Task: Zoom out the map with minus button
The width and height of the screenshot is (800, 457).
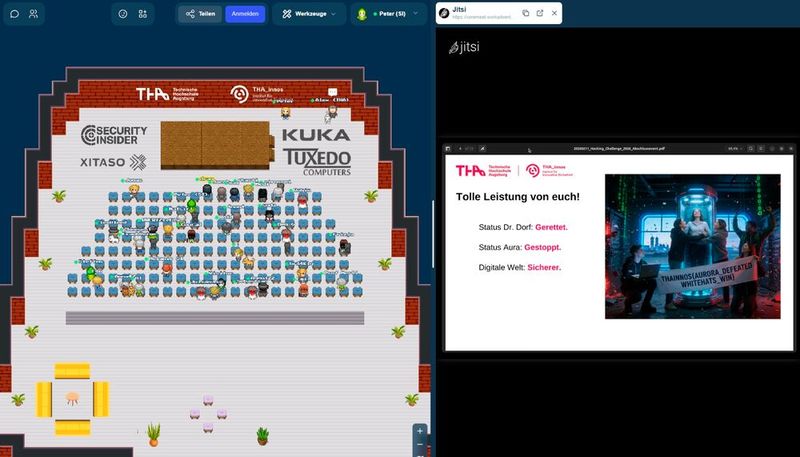Action: pyautogui.click(x=420, y=445)
